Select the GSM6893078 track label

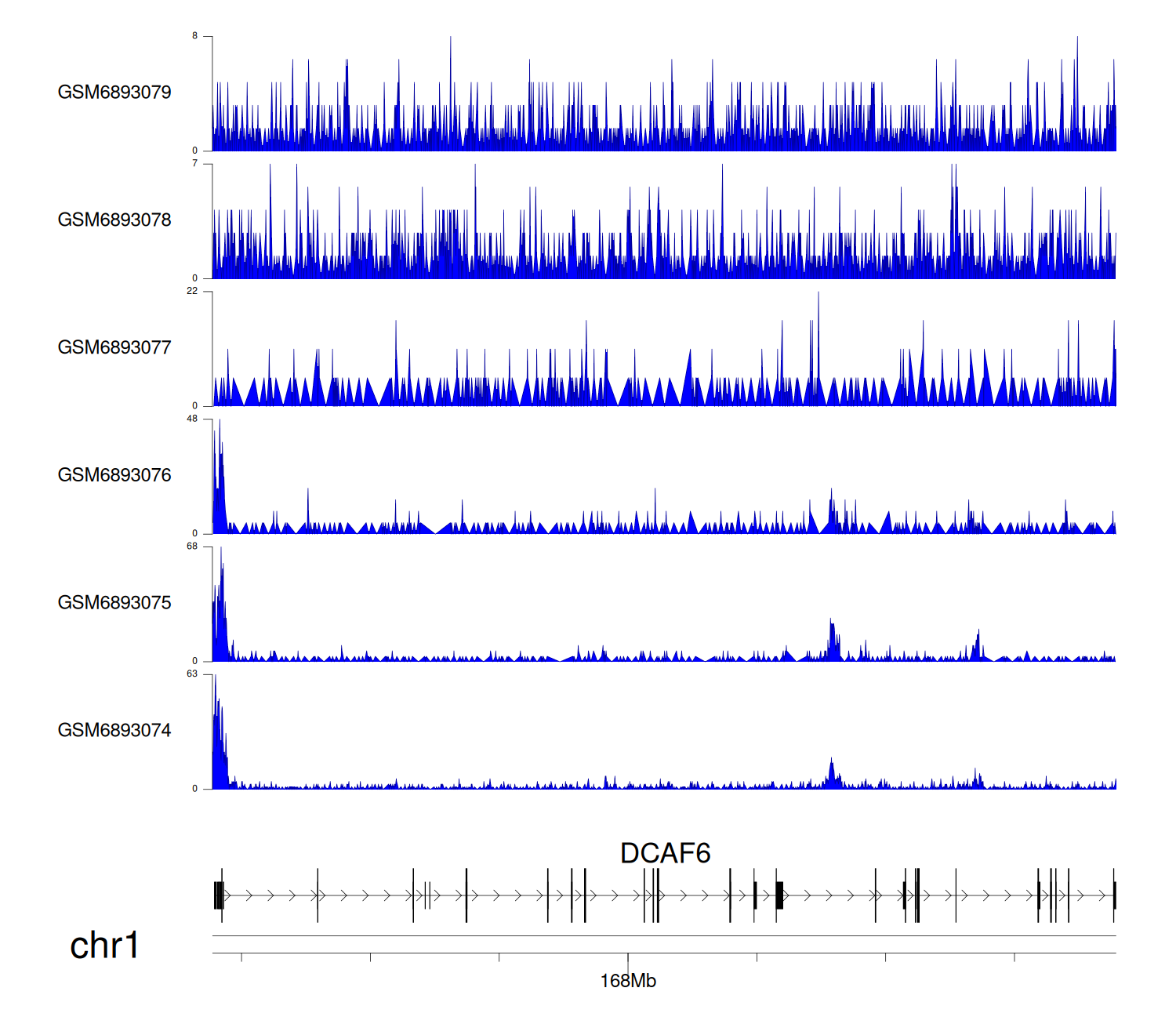click(114, 220)
